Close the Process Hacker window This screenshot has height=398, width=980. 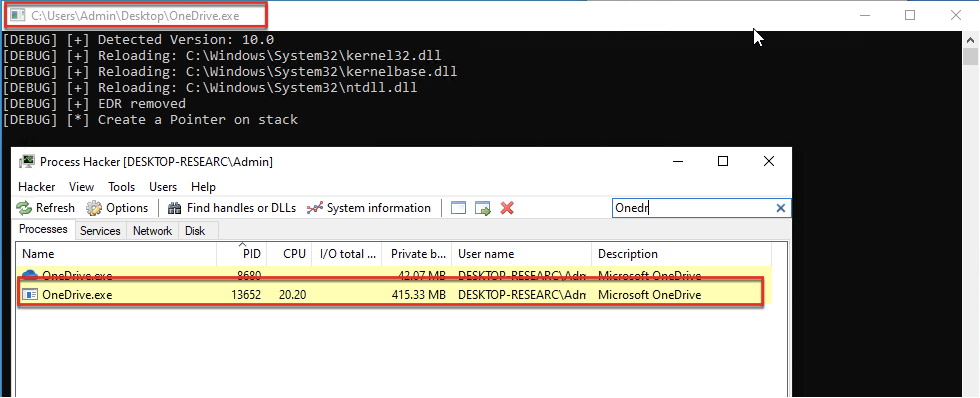click(769, 161)
